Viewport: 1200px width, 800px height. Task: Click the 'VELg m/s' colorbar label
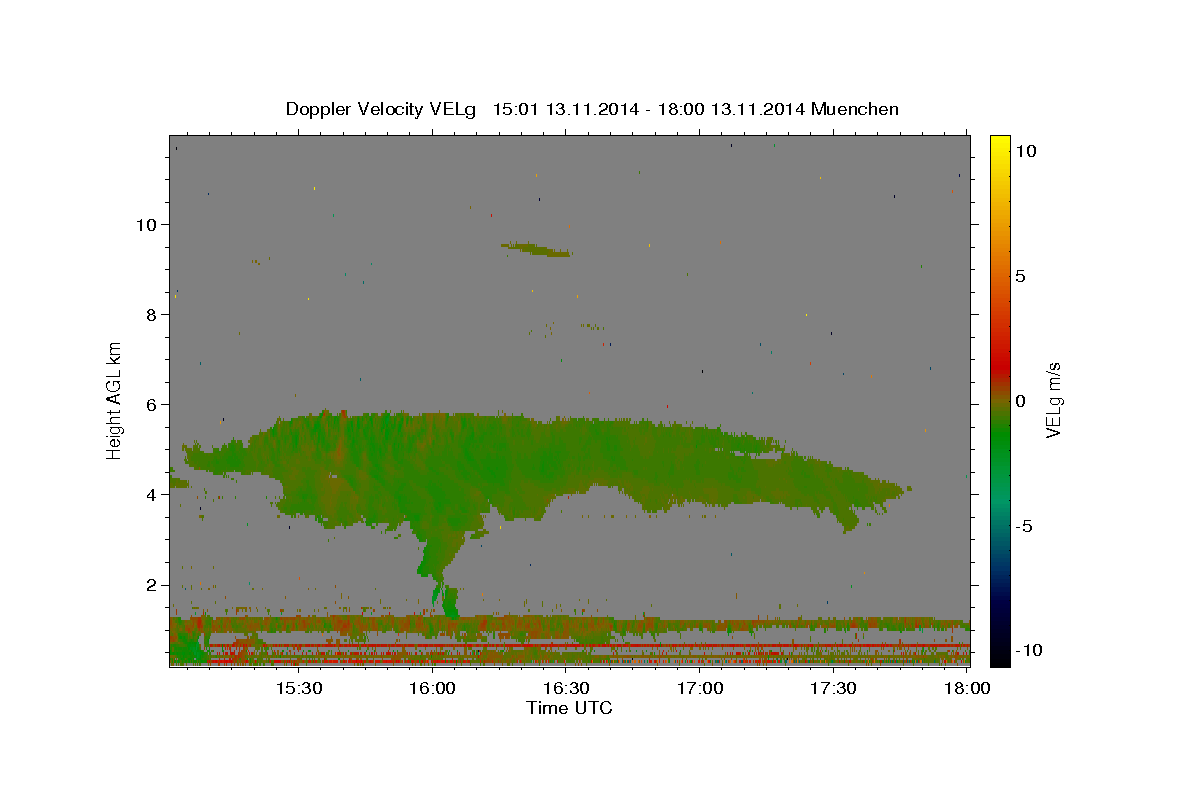point(1053,399)
